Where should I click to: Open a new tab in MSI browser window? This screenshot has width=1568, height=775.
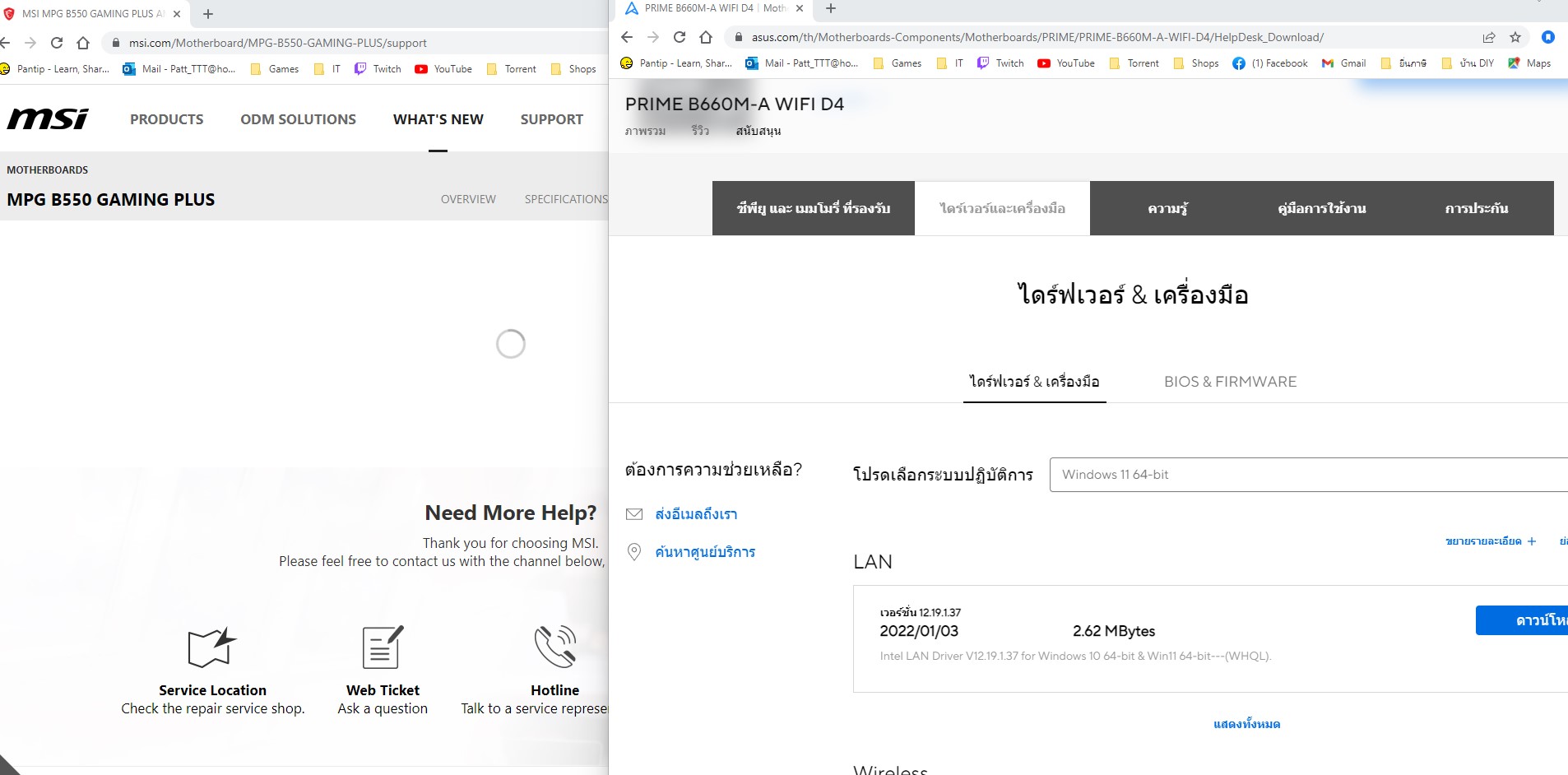[208, 14]
